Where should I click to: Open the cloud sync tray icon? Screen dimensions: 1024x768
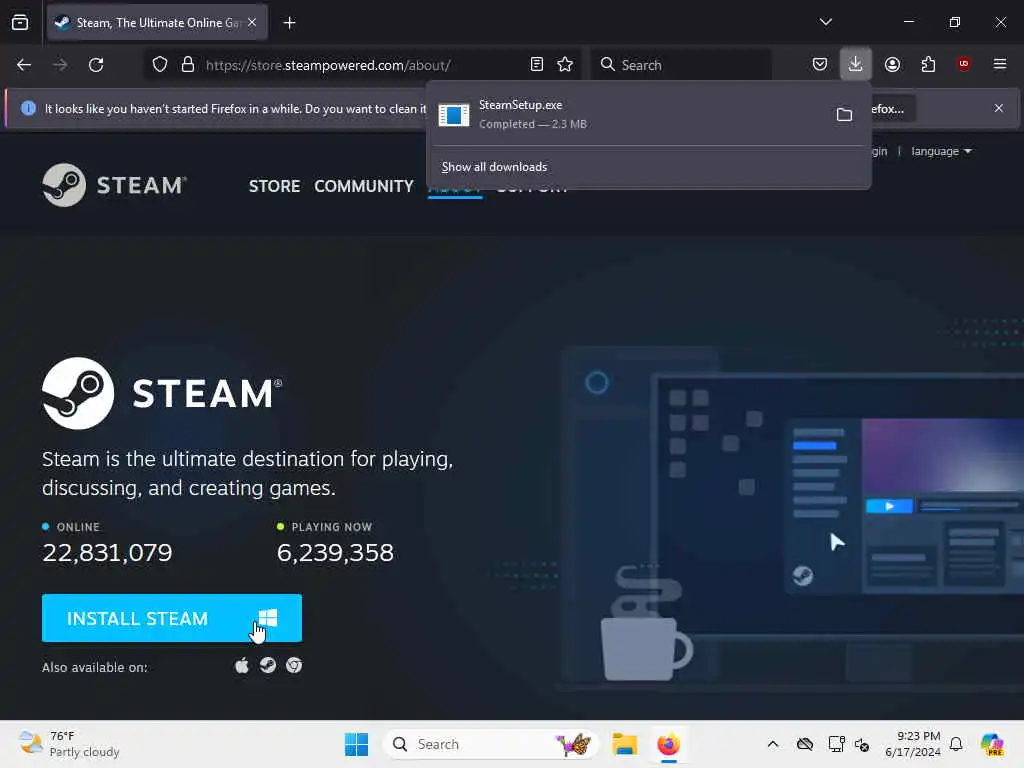805,744
